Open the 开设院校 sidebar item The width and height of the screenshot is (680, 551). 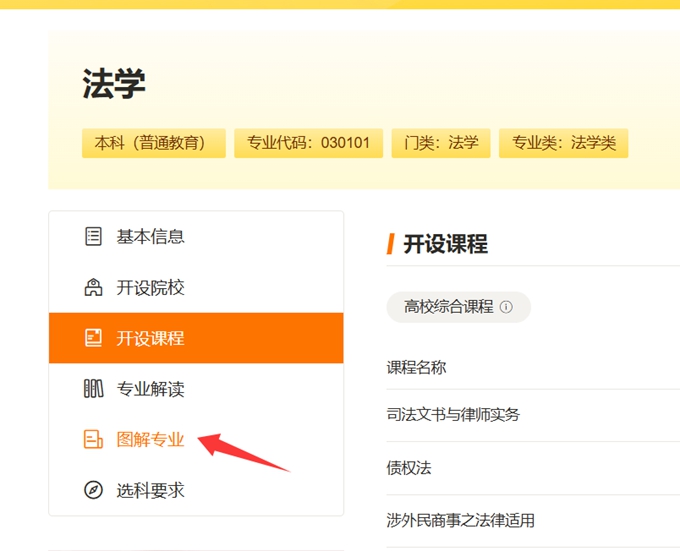pos(196,287)
